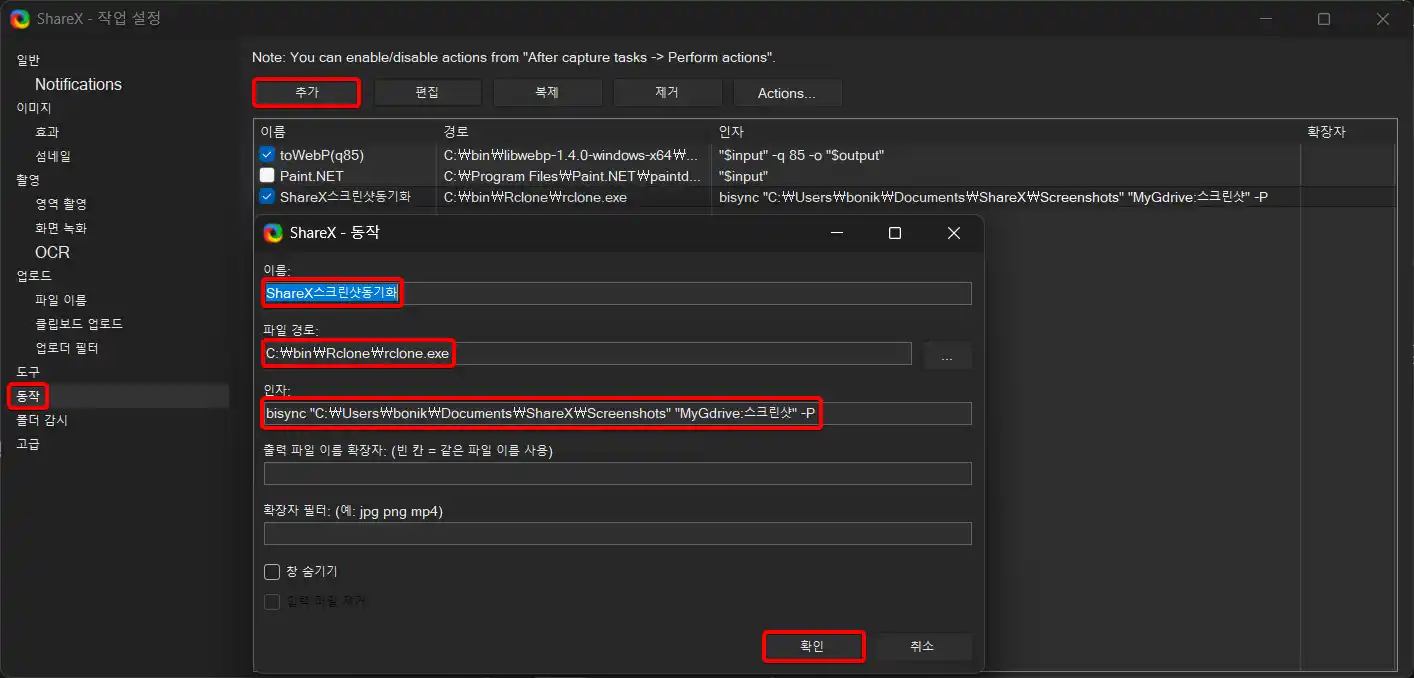This screenshot has width=1414, height=678.
Task: Open 폴더 감시 settings
Action: pos(42,420)
